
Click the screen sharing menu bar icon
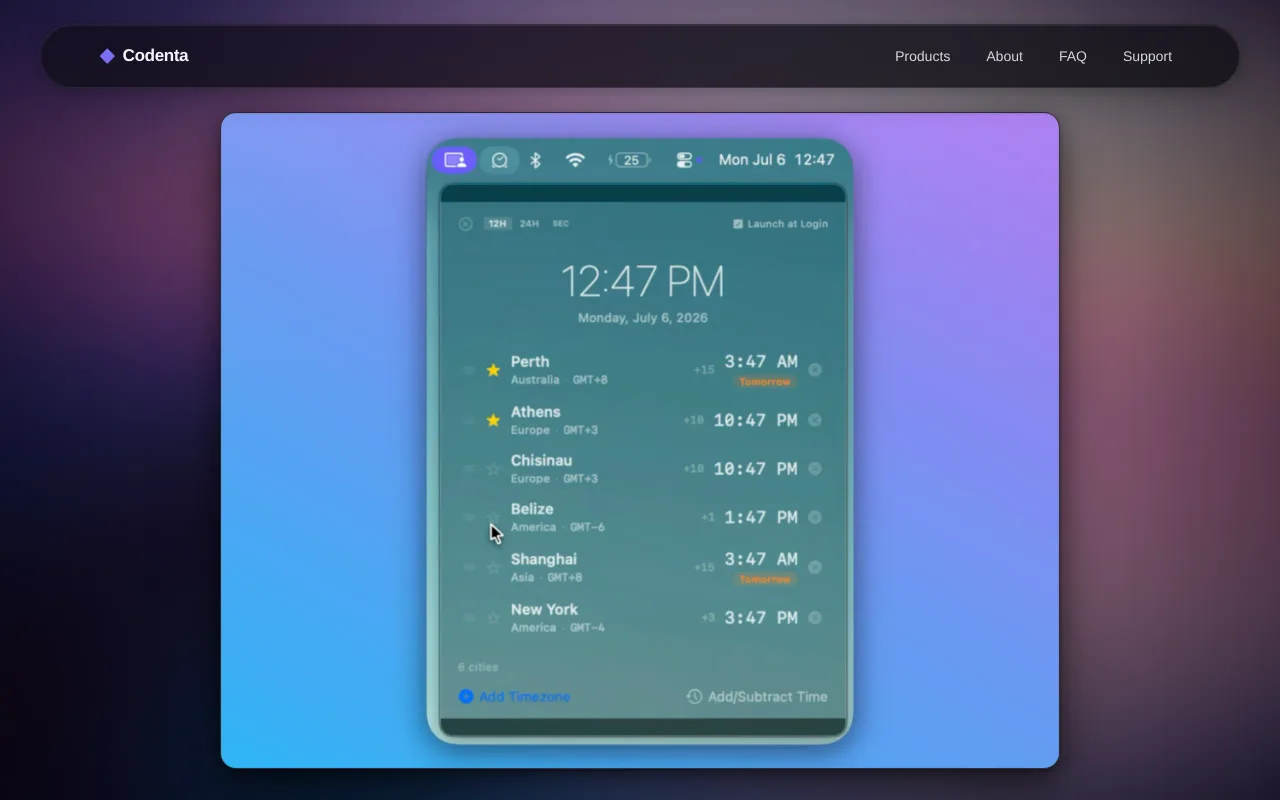pyautogui.click(x=455, y=160)
